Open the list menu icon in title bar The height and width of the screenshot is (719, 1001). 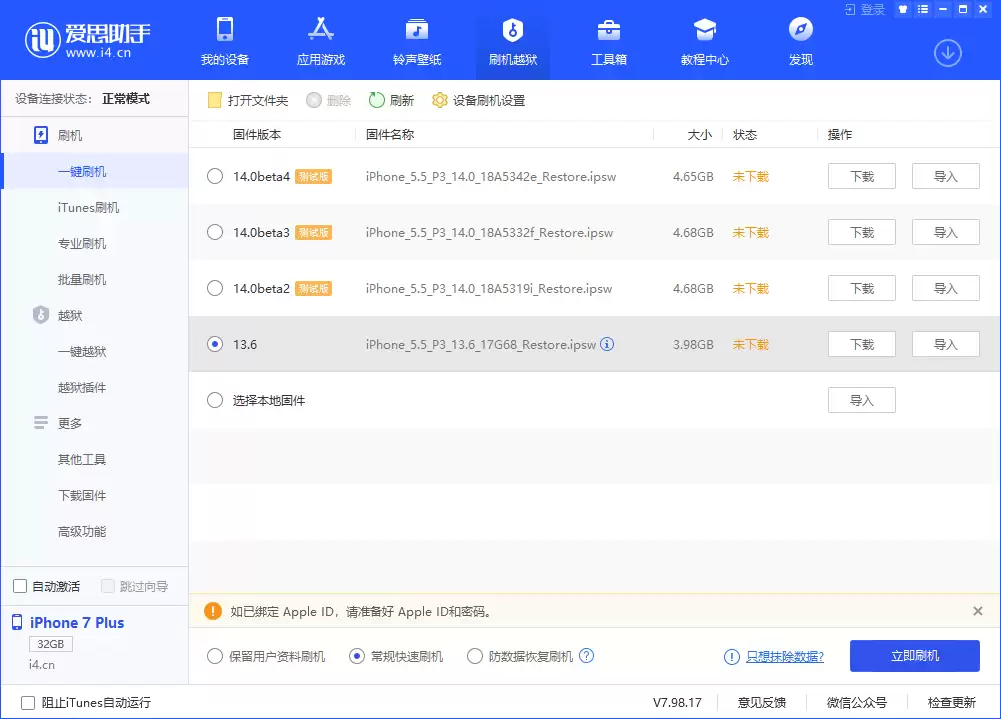click(x=922, y=10)
